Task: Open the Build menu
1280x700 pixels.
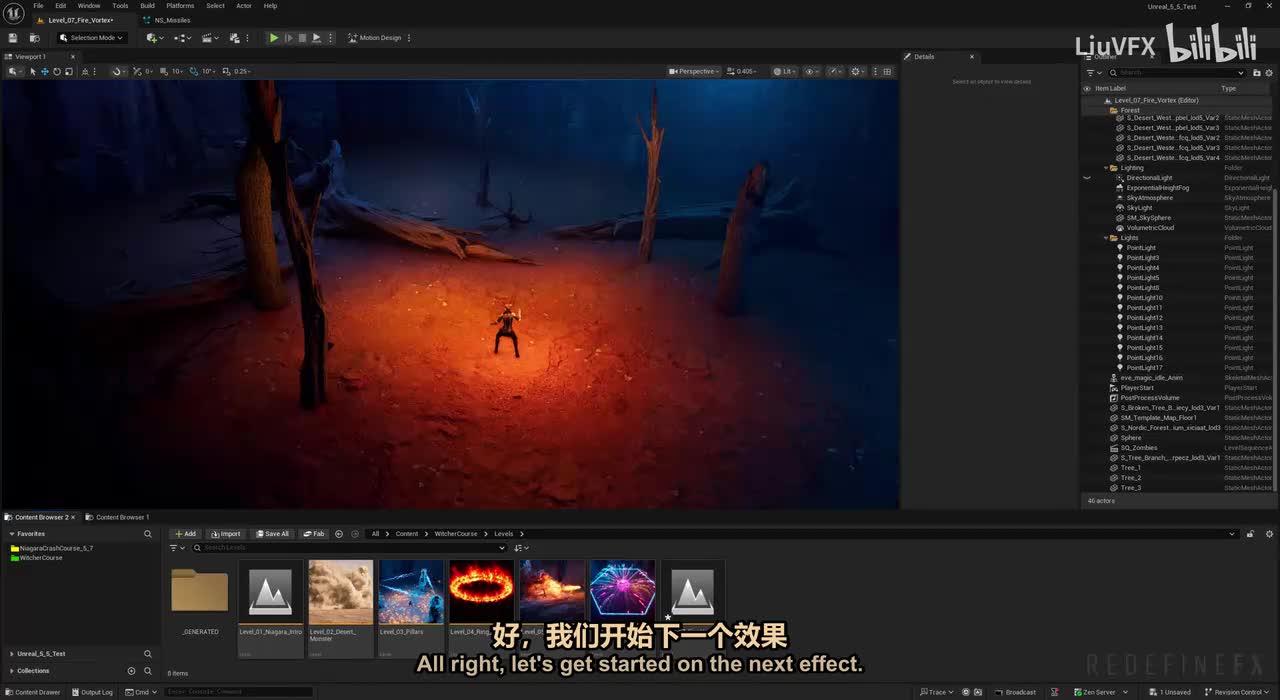Action: tap(147, 6)
